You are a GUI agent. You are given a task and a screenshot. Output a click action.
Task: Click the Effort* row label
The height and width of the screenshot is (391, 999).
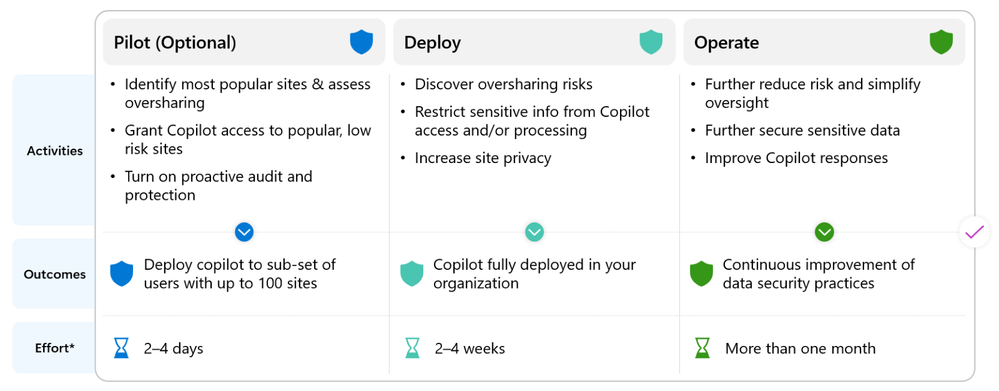click(53, 348)
